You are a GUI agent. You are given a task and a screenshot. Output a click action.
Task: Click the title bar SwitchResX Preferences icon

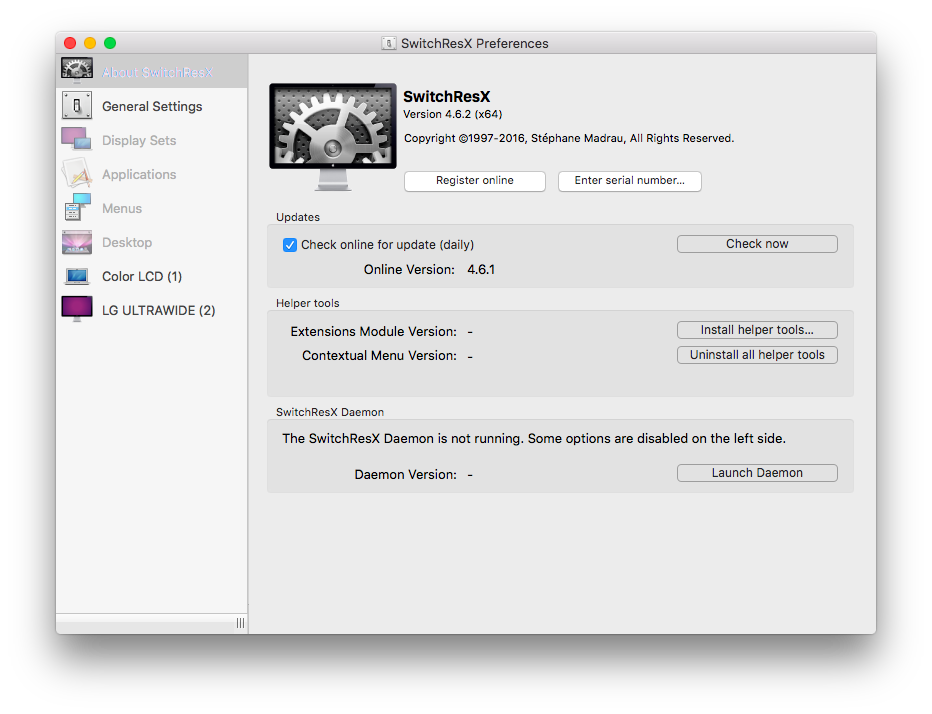click(389, 43)
